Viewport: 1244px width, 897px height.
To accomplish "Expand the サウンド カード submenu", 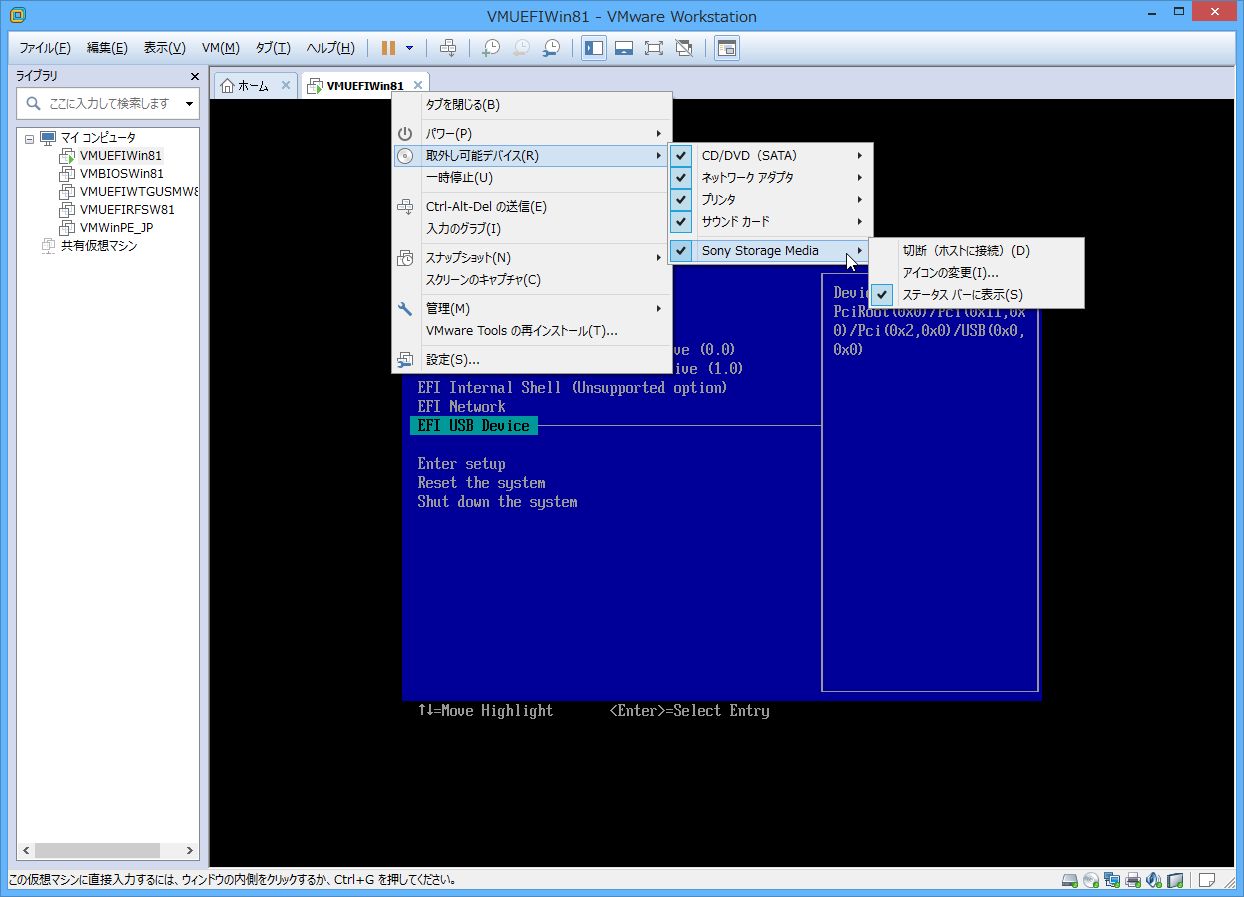I will pyautogui.click(x=771, y=221).
